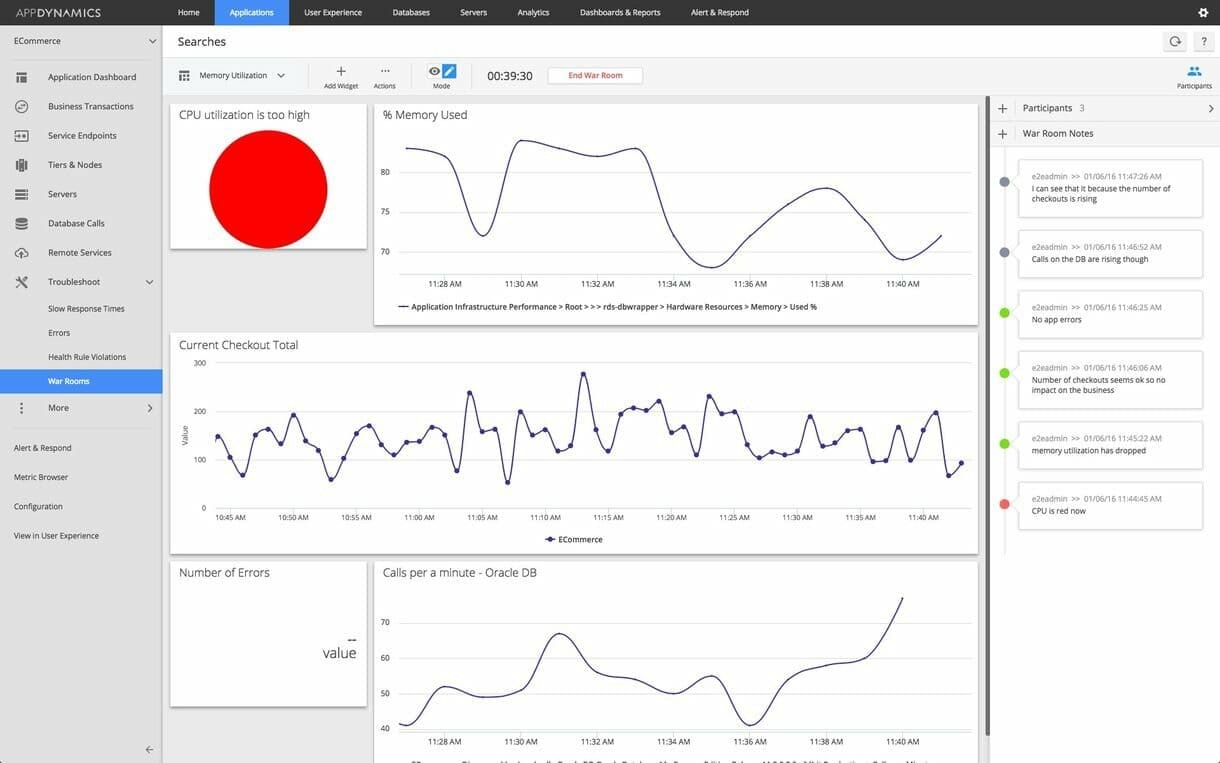Click the refresh icon in header
The width and height of the screenshot is (1220, 763).
[x=1175, y=41]
